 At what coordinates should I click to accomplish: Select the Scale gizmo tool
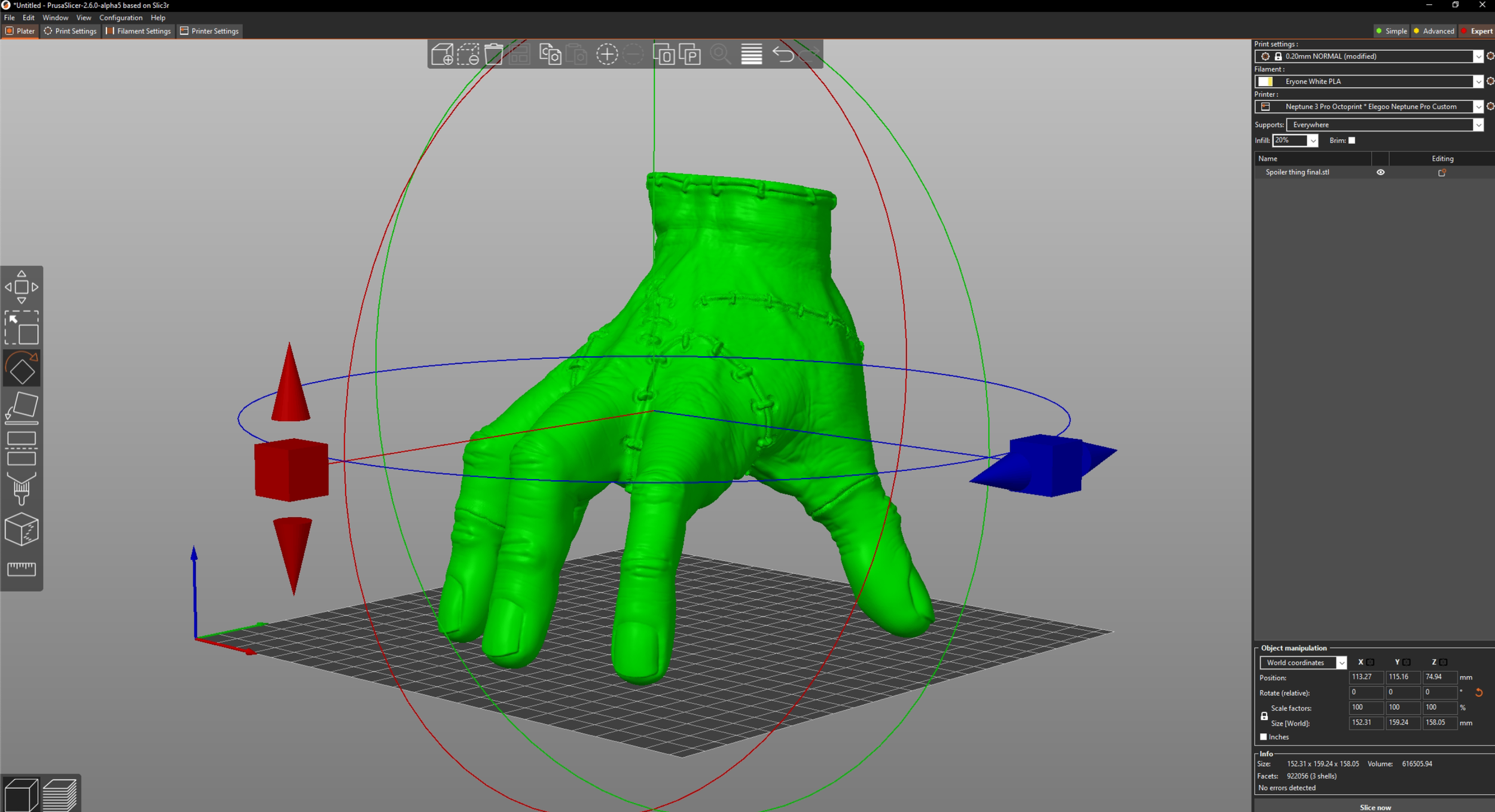coord(22,327)
